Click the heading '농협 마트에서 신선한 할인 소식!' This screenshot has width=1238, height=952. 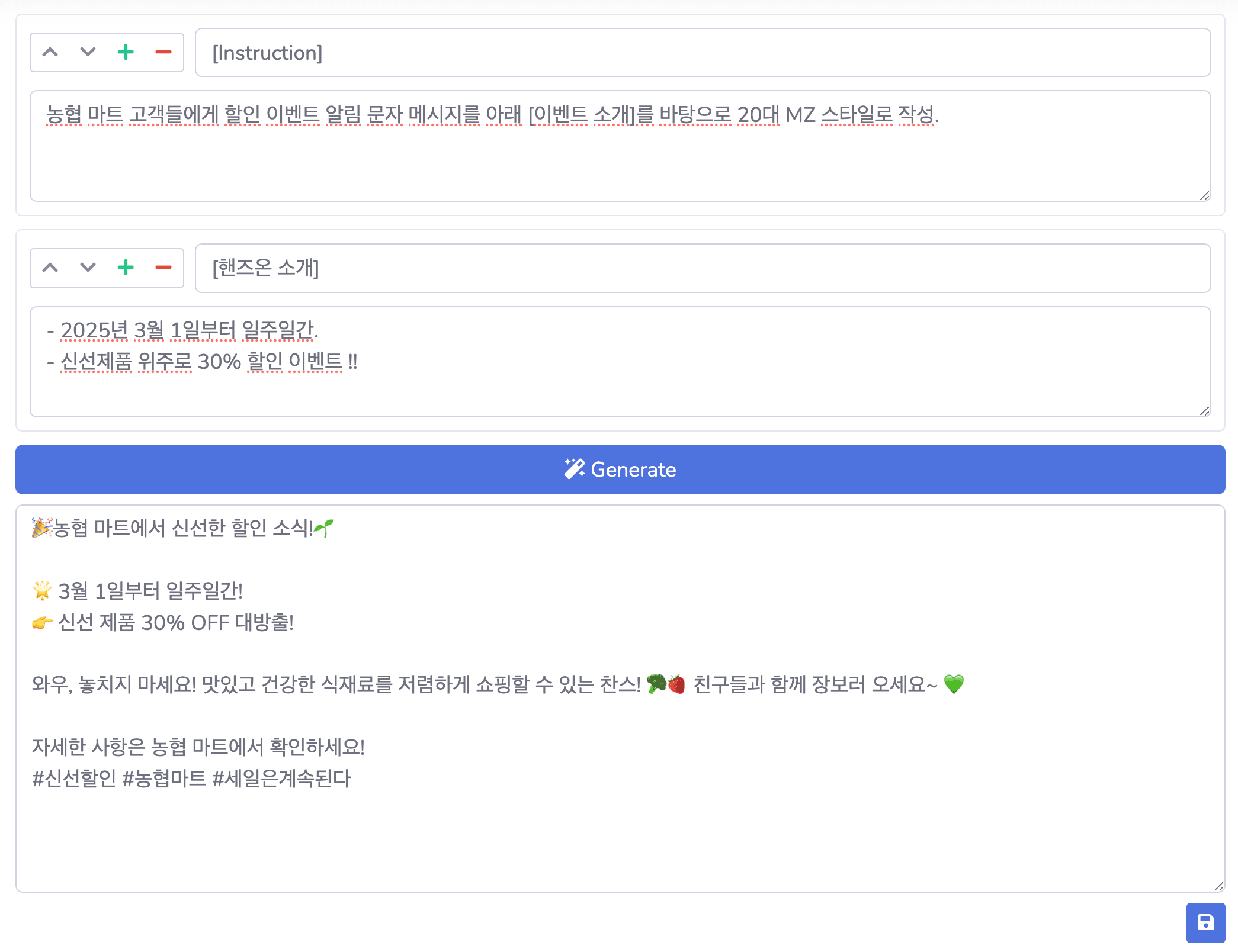(183, 528)
